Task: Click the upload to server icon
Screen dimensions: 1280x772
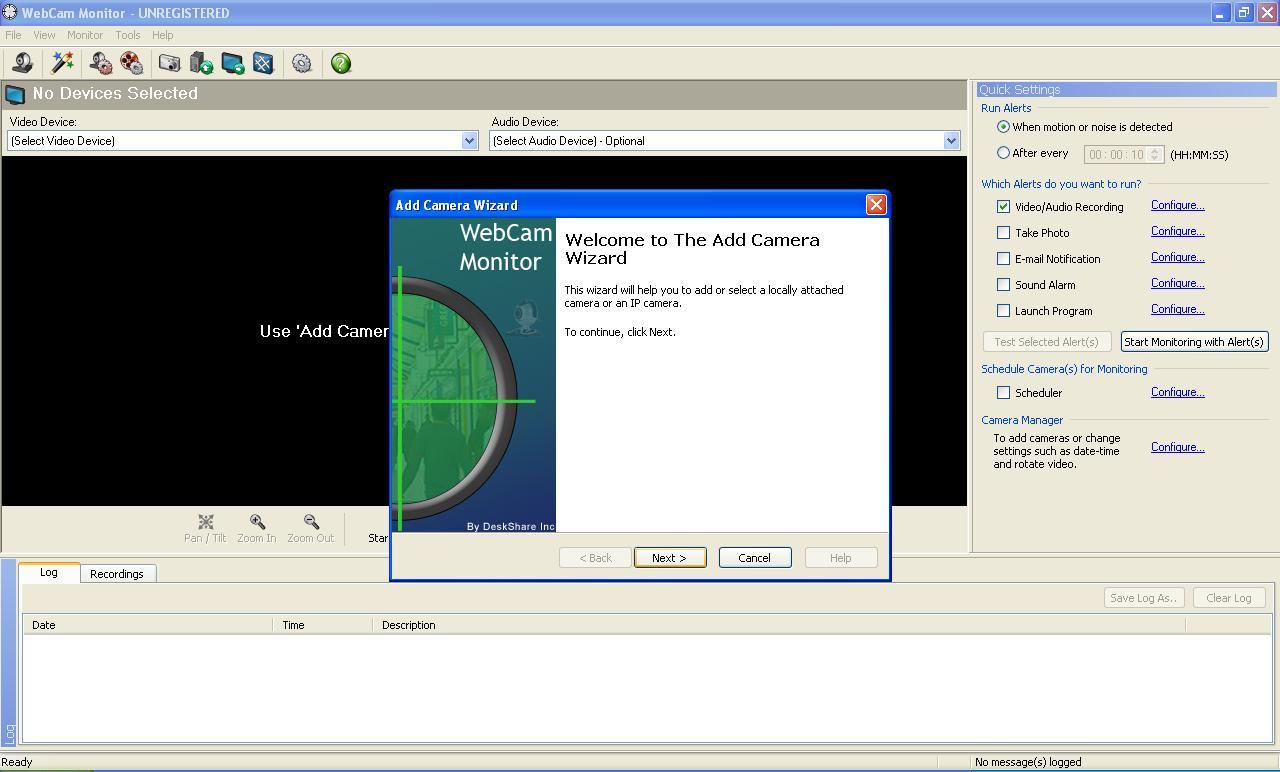Action: click(x=200, y=63)
